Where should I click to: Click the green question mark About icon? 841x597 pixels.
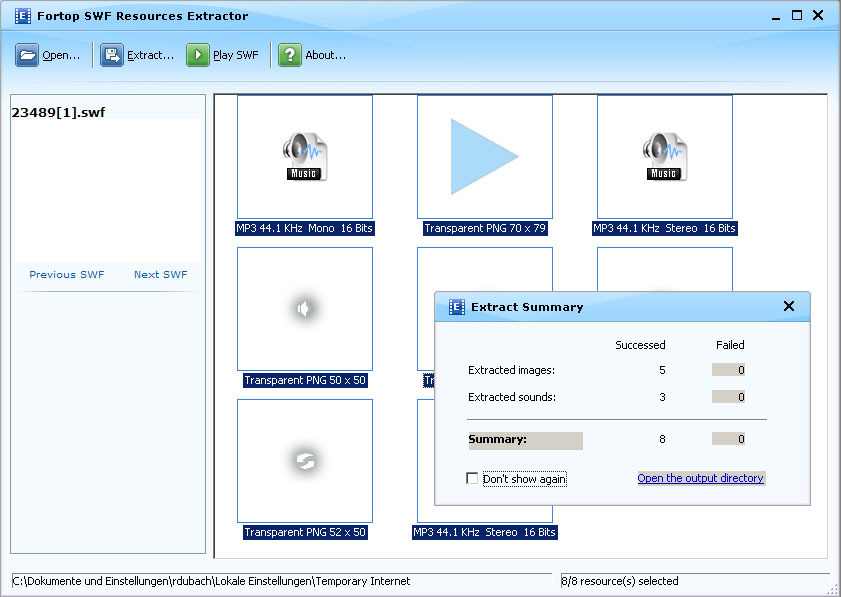(x=290, y=55)
